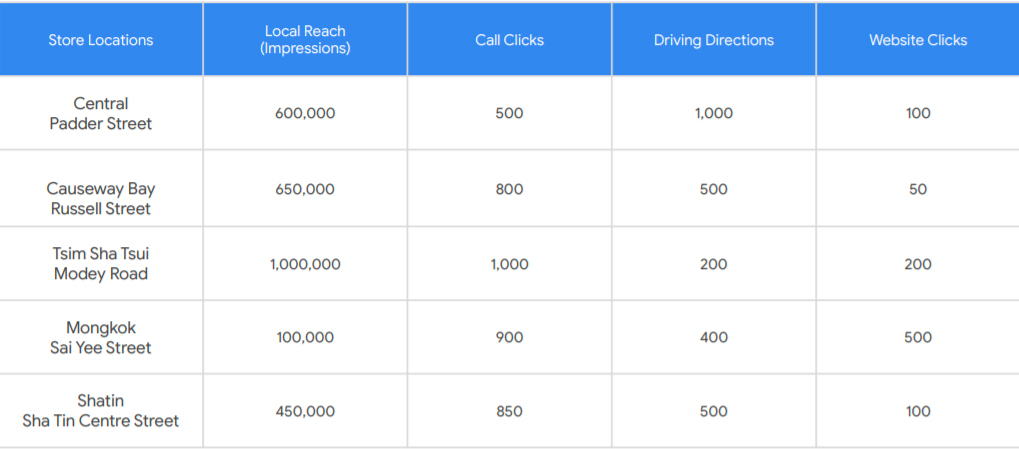Screen dimensions: 1019x449
Task: Click the 600,000 impressions value
Action: tap(305, 113)
